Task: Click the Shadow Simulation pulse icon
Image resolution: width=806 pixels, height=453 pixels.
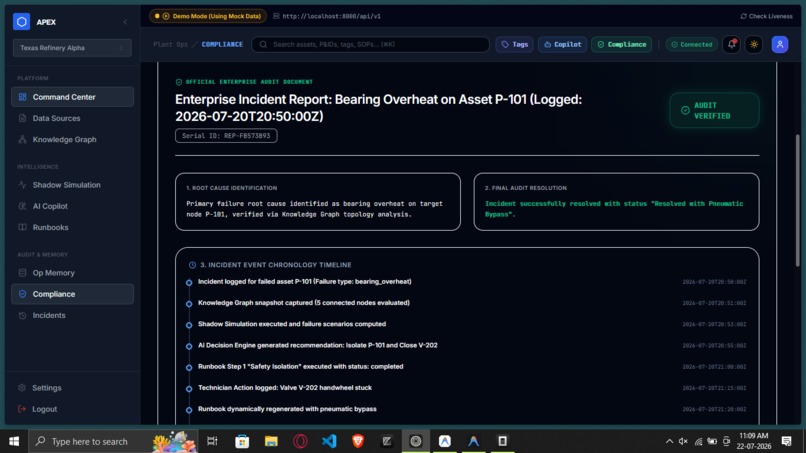Action: point(22,185)
